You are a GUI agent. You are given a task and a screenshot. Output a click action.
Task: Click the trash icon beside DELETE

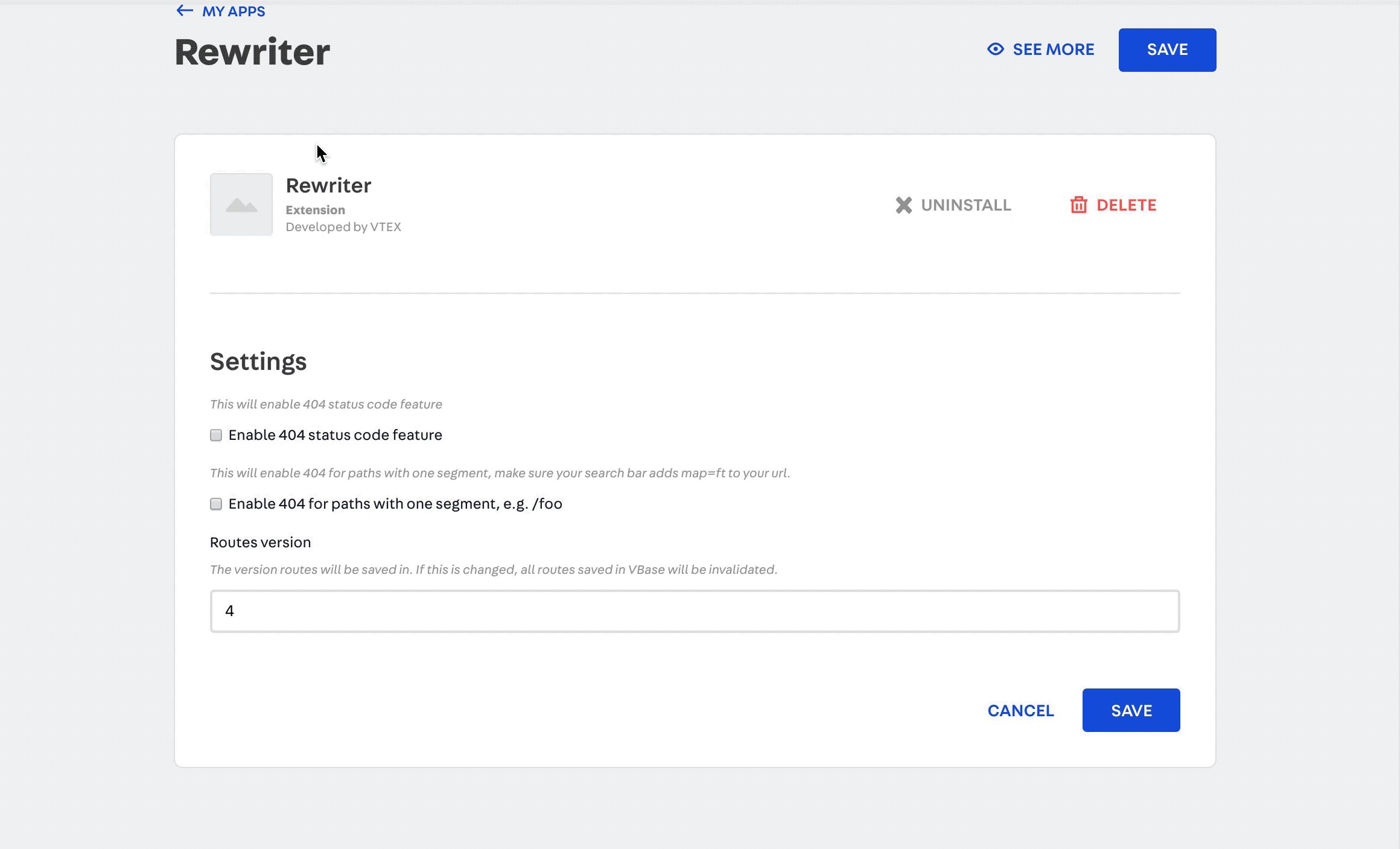tap(1079, 205)
